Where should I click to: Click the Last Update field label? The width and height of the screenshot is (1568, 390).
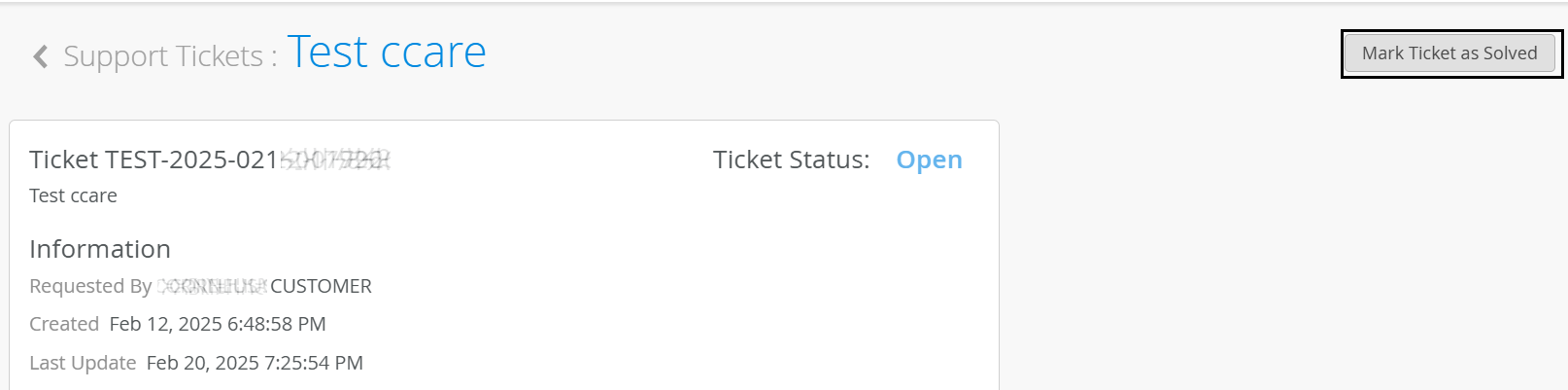point(83,363)
